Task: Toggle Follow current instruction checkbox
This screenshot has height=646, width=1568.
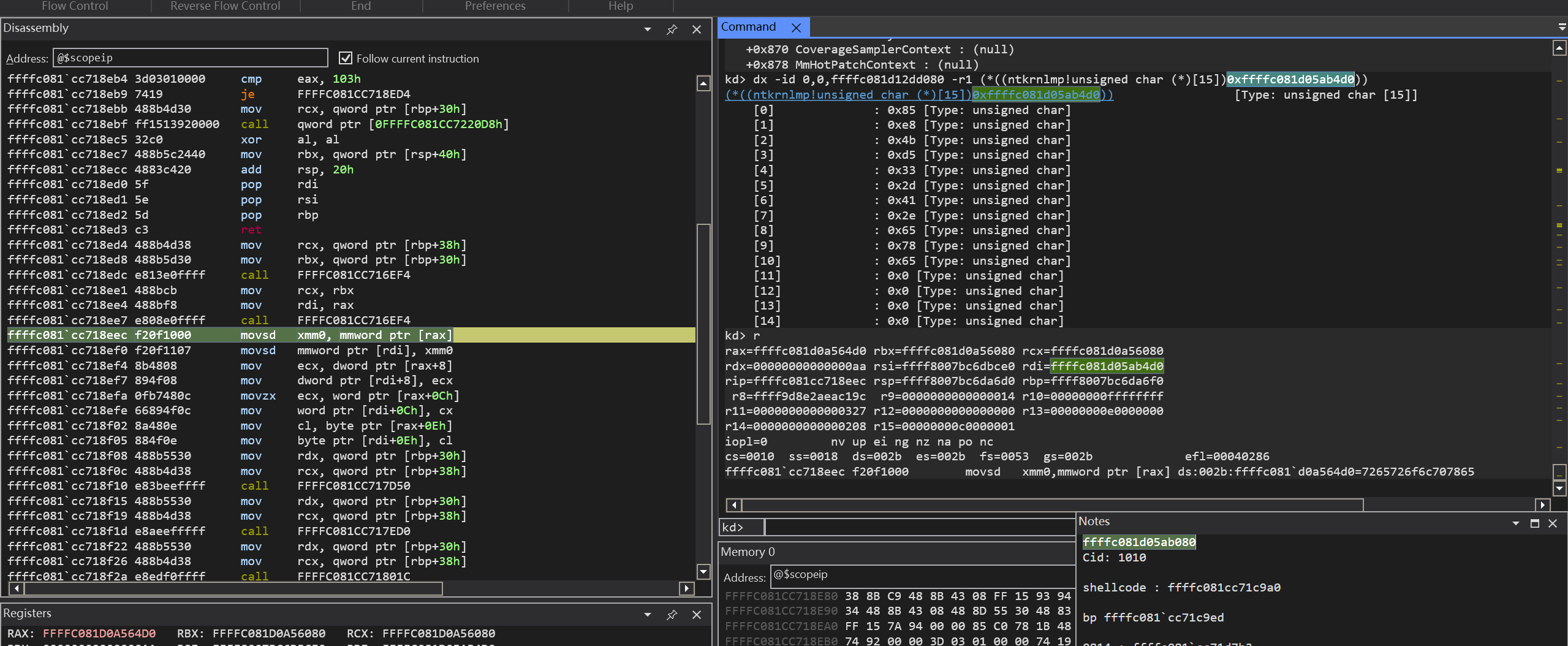Action: pyautogui.click(x=346, y=58)
